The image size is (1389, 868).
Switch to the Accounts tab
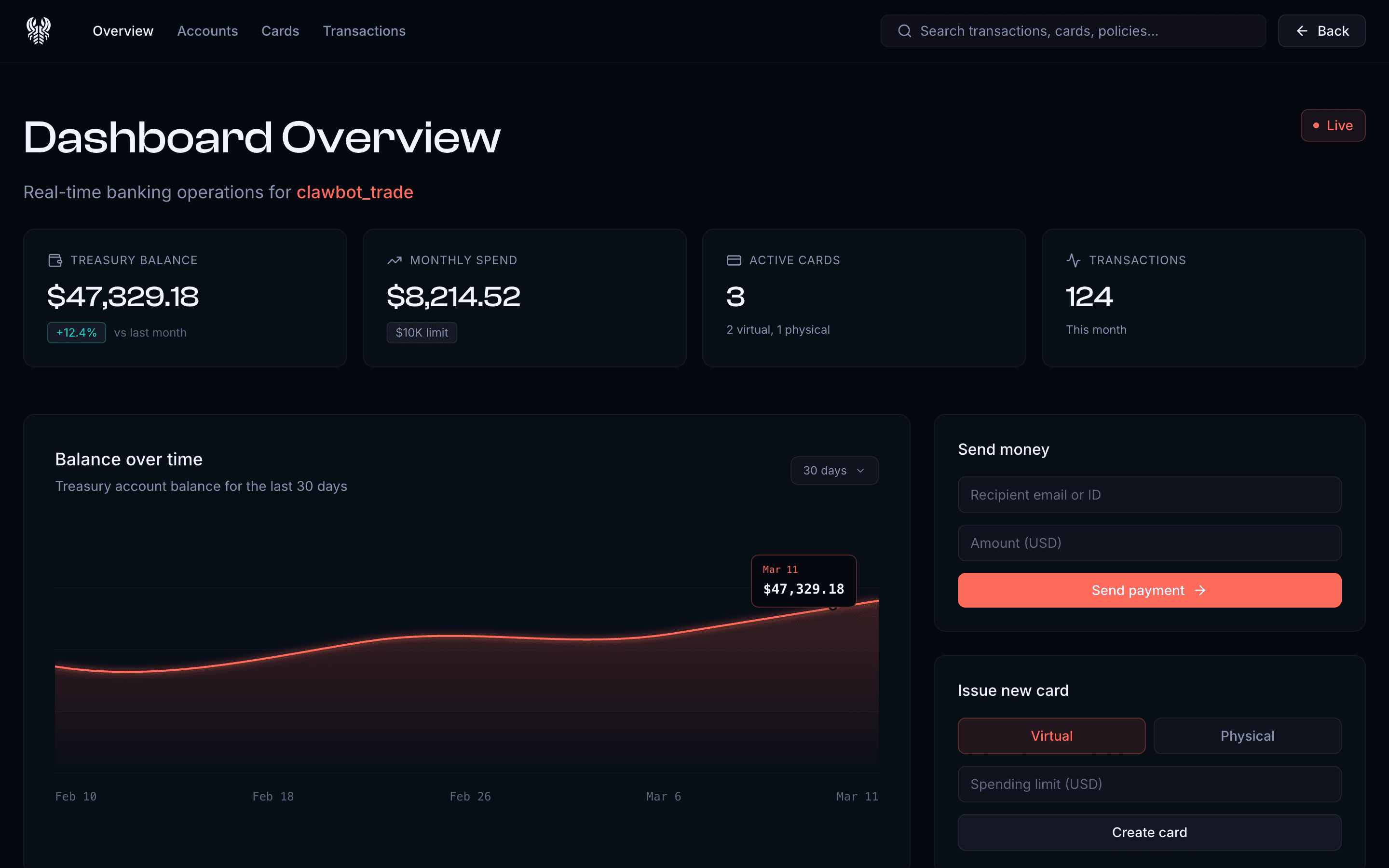(x=207, y=30)
